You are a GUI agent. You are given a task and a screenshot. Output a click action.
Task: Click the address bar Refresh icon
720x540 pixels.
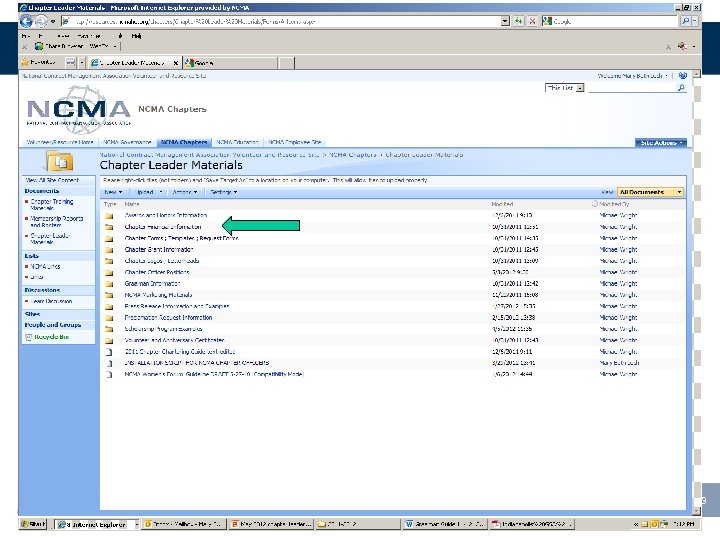[x=518, y=21]
